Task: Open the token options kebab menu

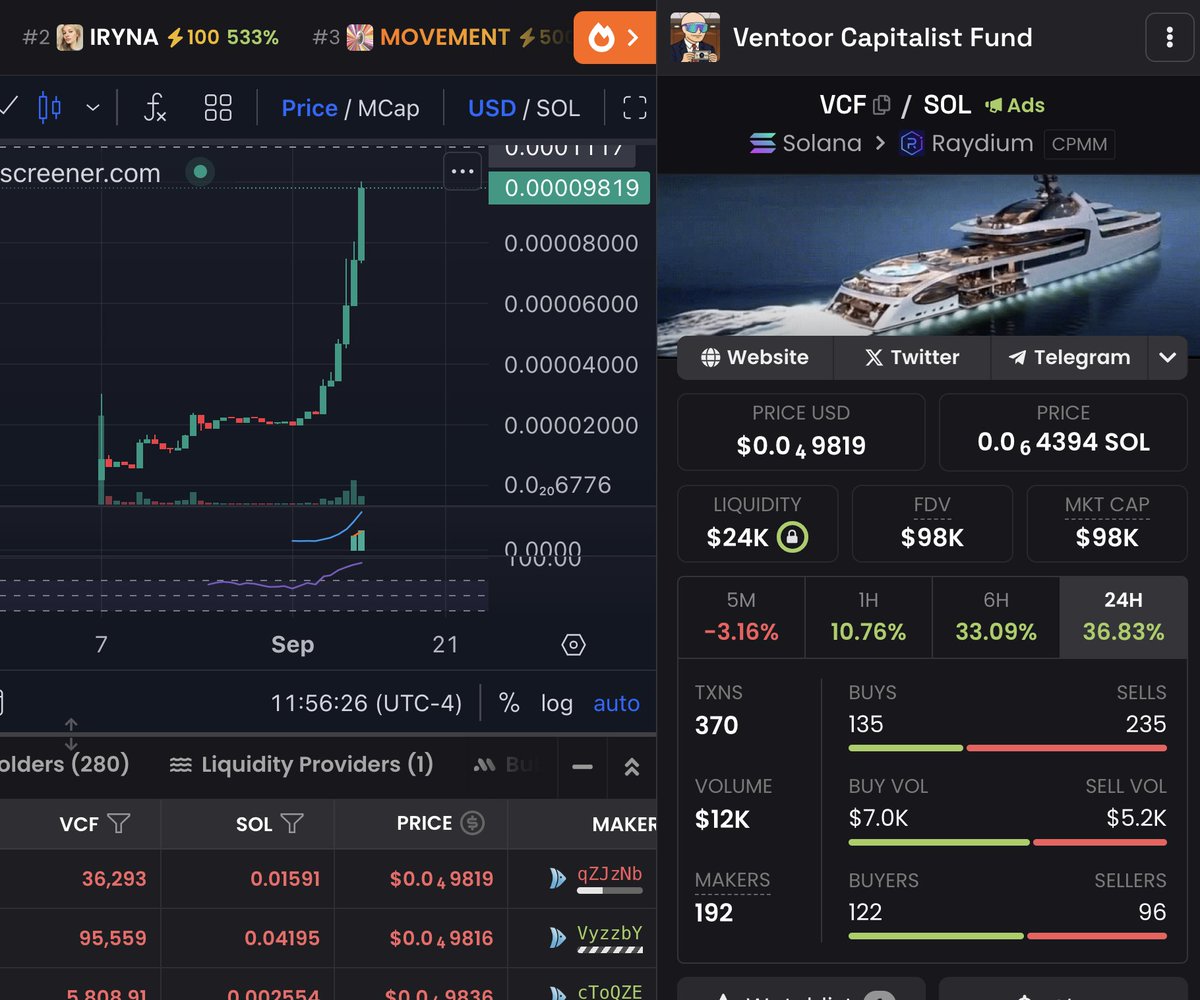Action: point(1169,38)
